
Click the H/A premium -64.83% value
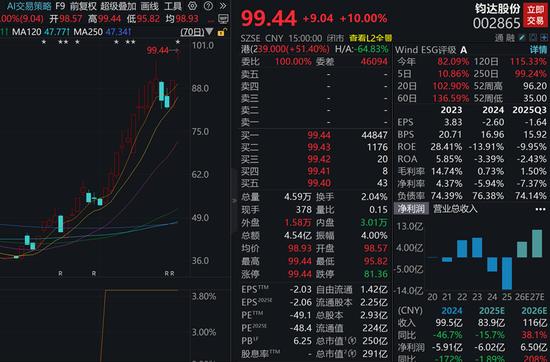371,49
